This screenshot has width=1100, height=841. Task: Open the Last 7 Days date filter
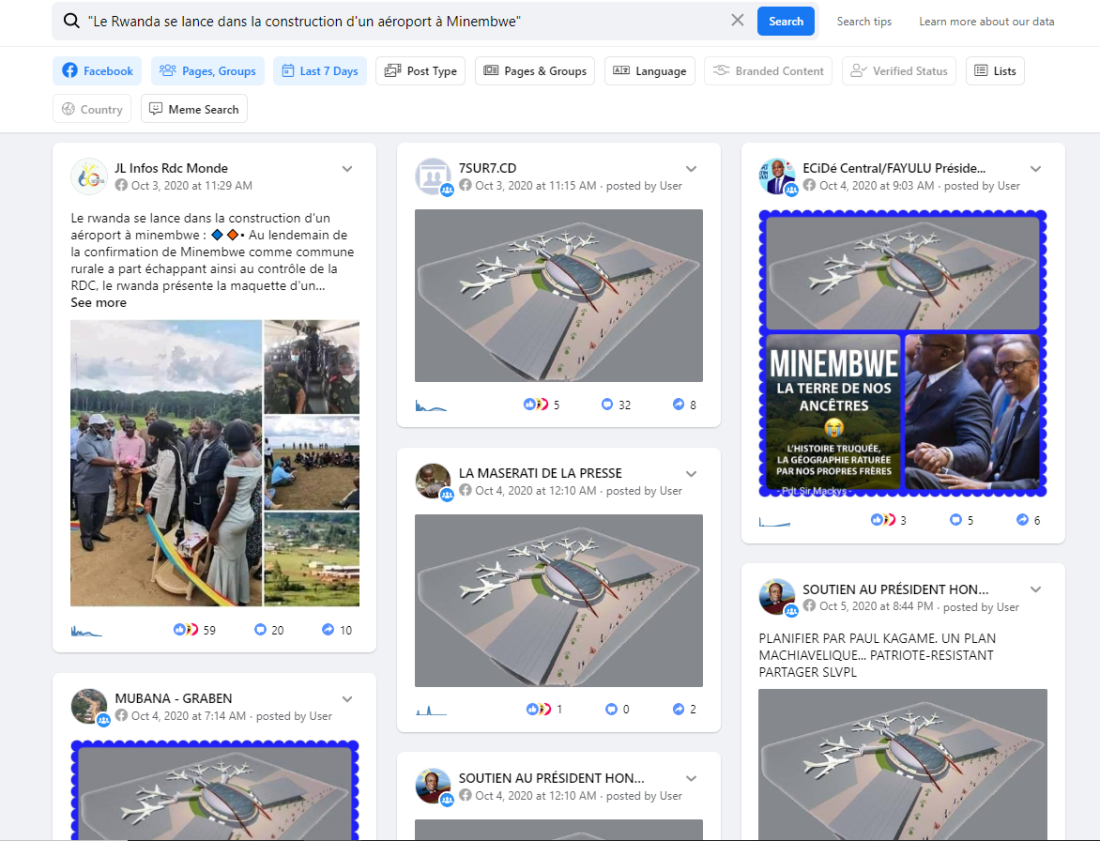click(320, 71)
